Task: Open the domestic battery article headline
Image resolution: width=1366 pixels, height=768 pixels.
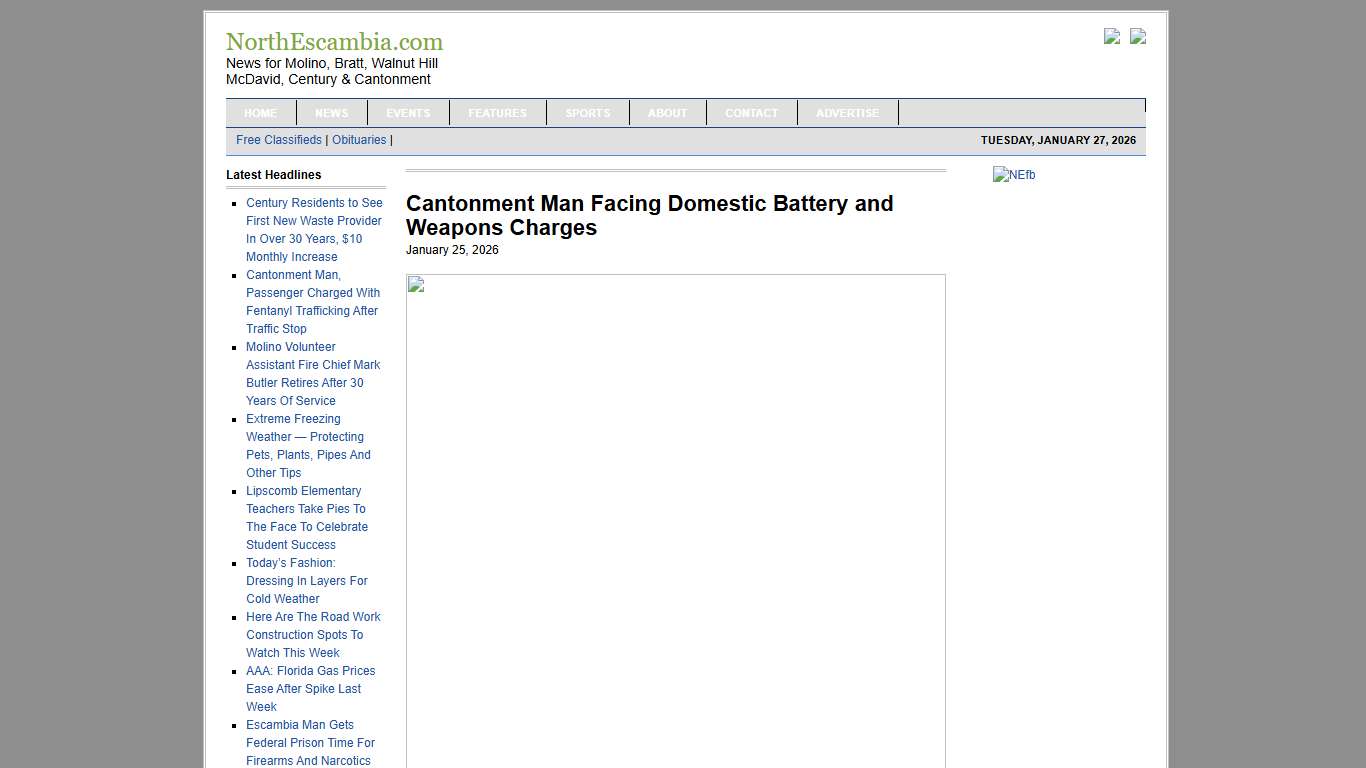Action: click(649, 215)
